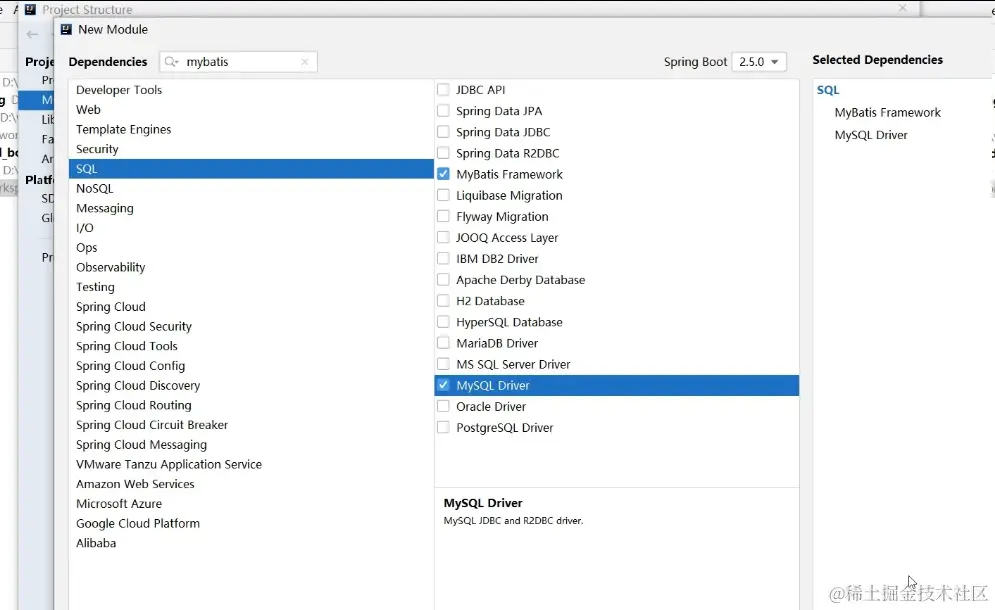Close the Project Structure window

click(902, 8)
